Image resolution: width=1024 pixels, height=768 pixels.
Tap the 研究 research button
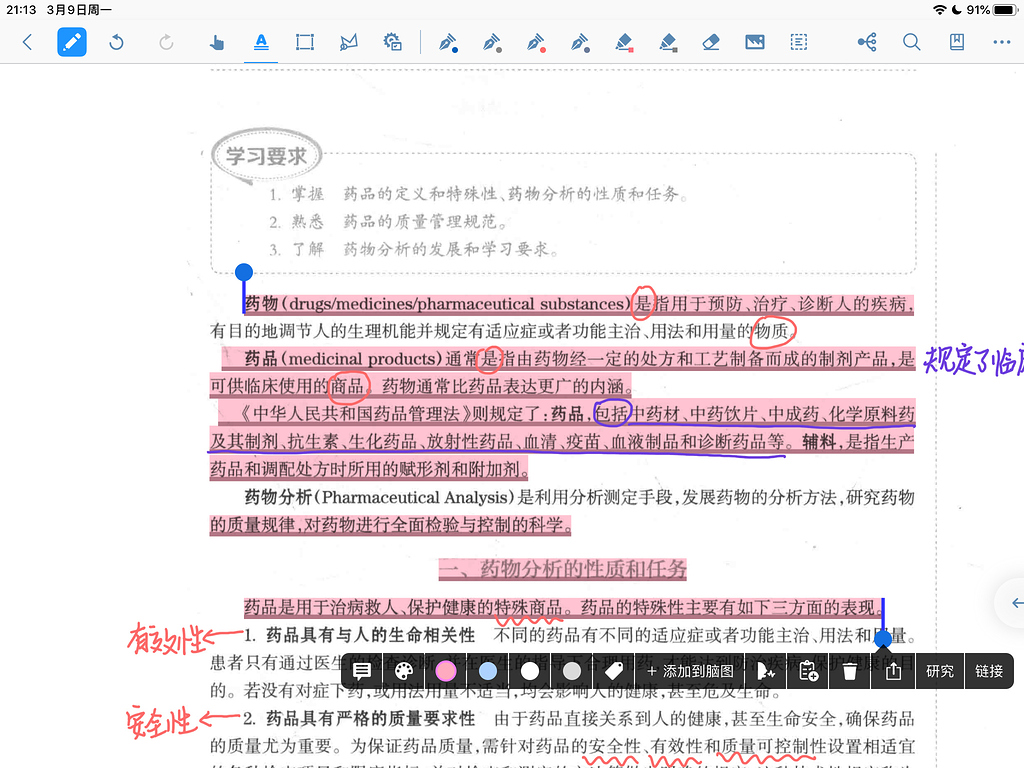coord(939,671)
